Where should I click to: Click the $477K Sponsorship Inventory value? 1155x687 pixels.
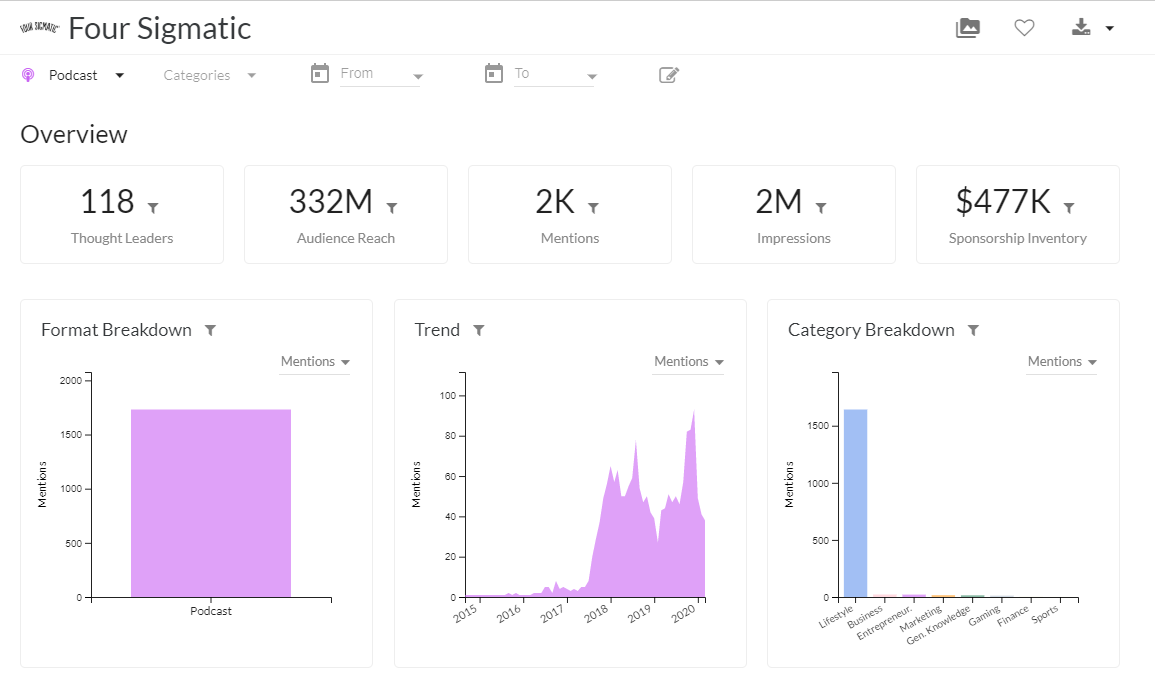point(1003,202)
